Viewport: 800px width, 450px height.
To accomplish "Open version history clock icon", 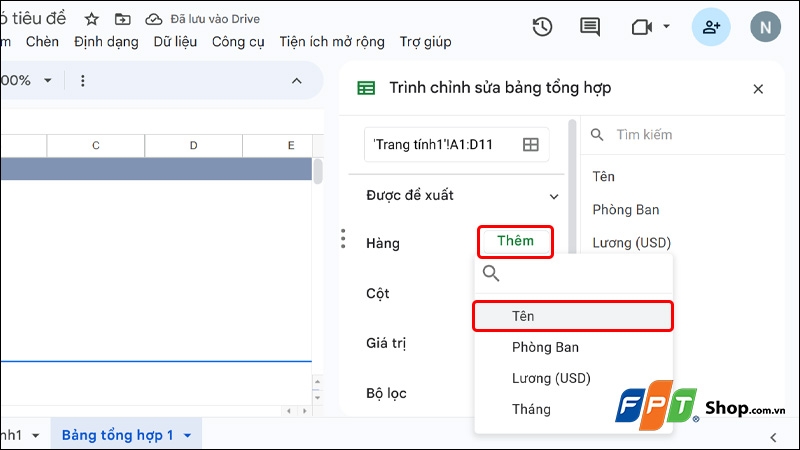I will (x=542, y=27).
